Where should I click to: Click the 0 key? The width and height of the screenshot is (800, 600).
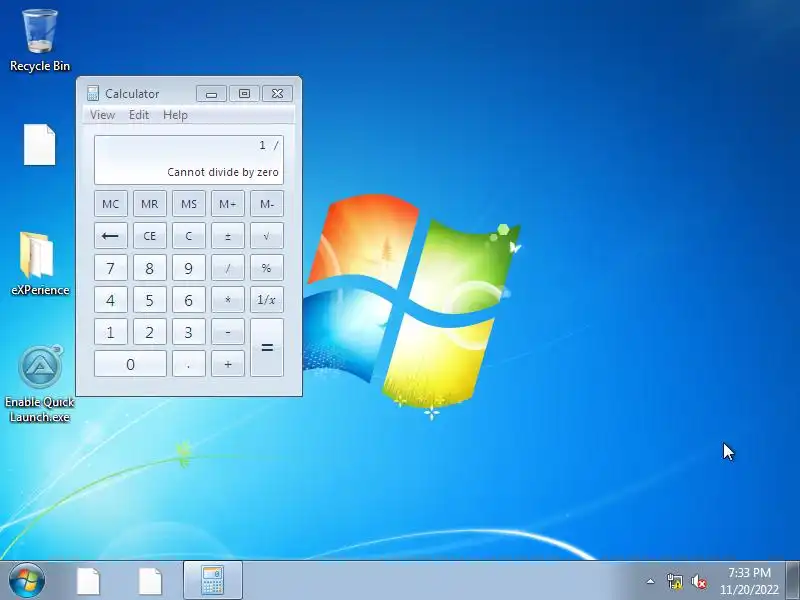(130, 364)
